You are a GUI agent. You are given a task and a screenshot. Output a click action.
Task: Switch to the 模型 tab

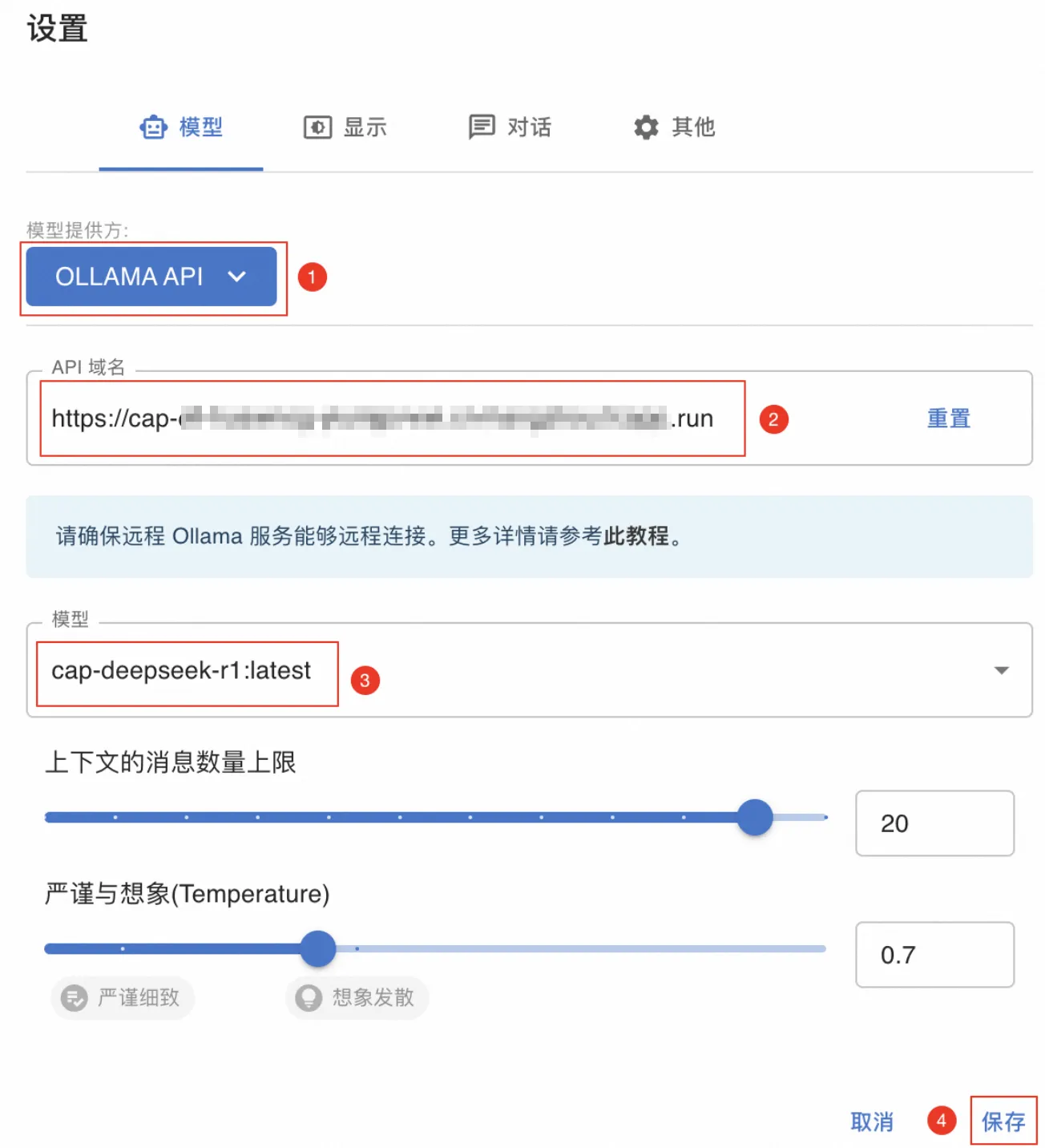click(x=181, y=127)
